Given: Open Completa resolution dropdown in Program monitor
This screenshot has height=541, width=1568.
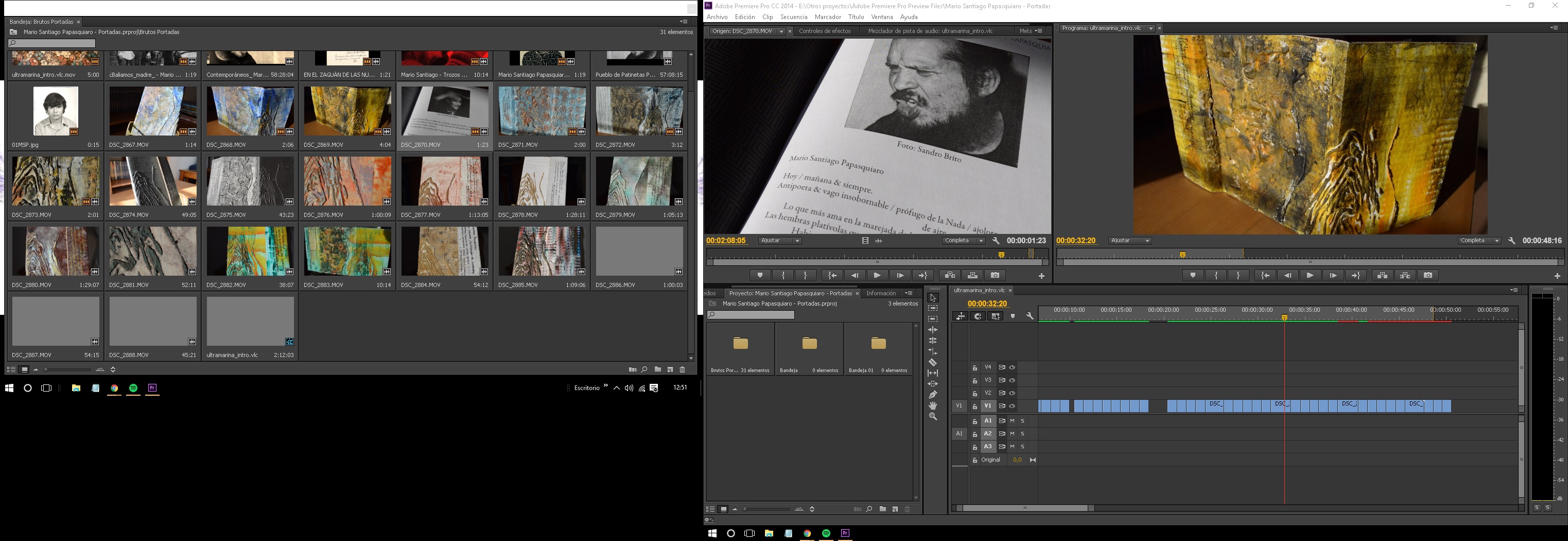Looking at the screenshot, I should (x=1479, y=241).
